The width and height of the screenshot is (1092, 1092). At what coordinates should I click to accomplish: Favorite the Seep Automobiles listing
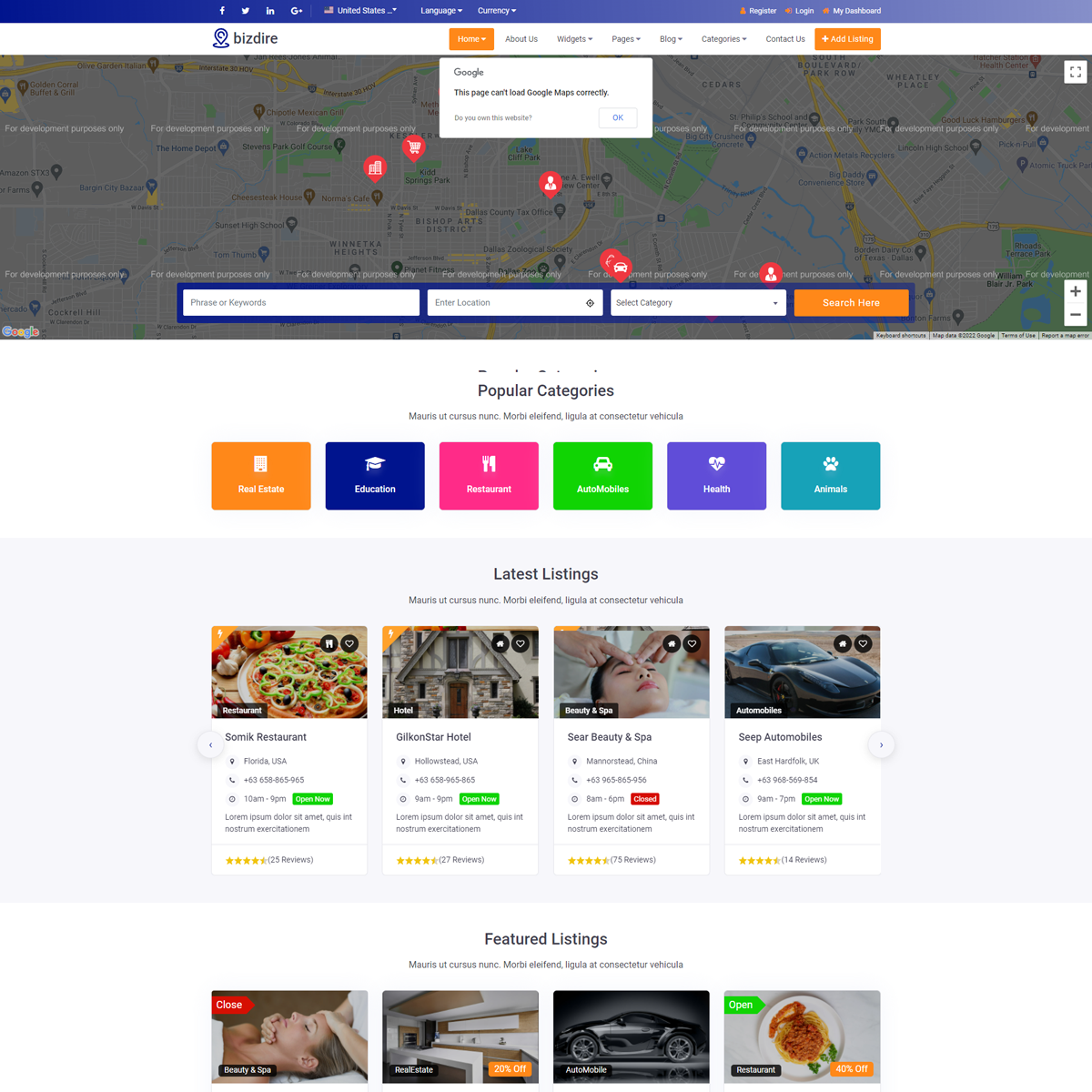tap(862, 643)
